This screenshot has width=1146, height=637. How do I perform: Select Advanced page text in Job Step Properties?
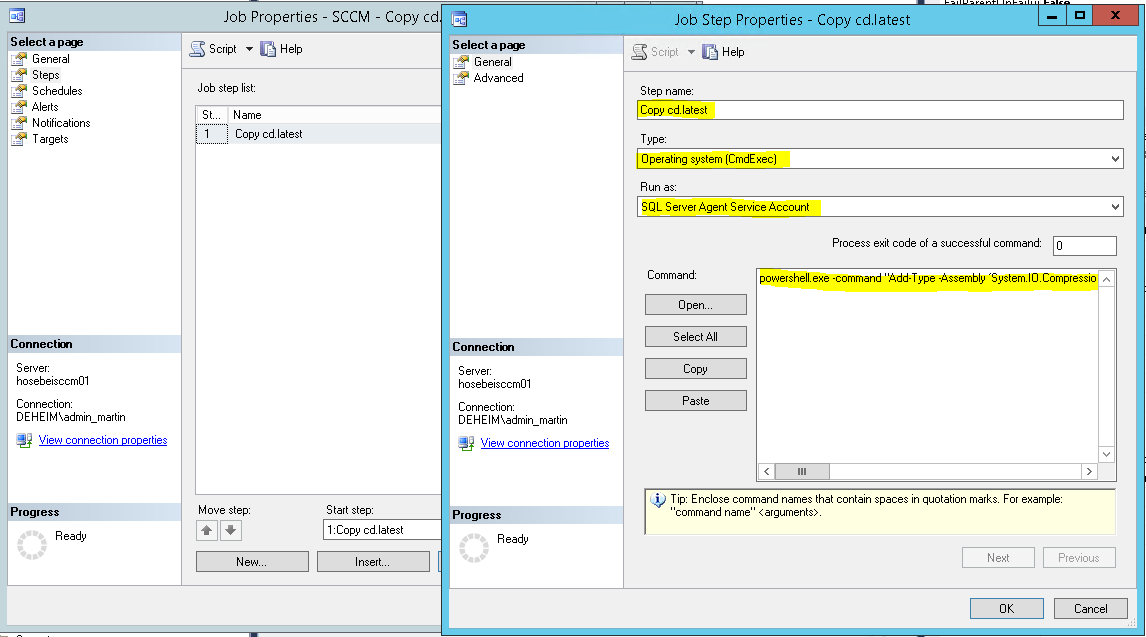click(x=498, y=78)
